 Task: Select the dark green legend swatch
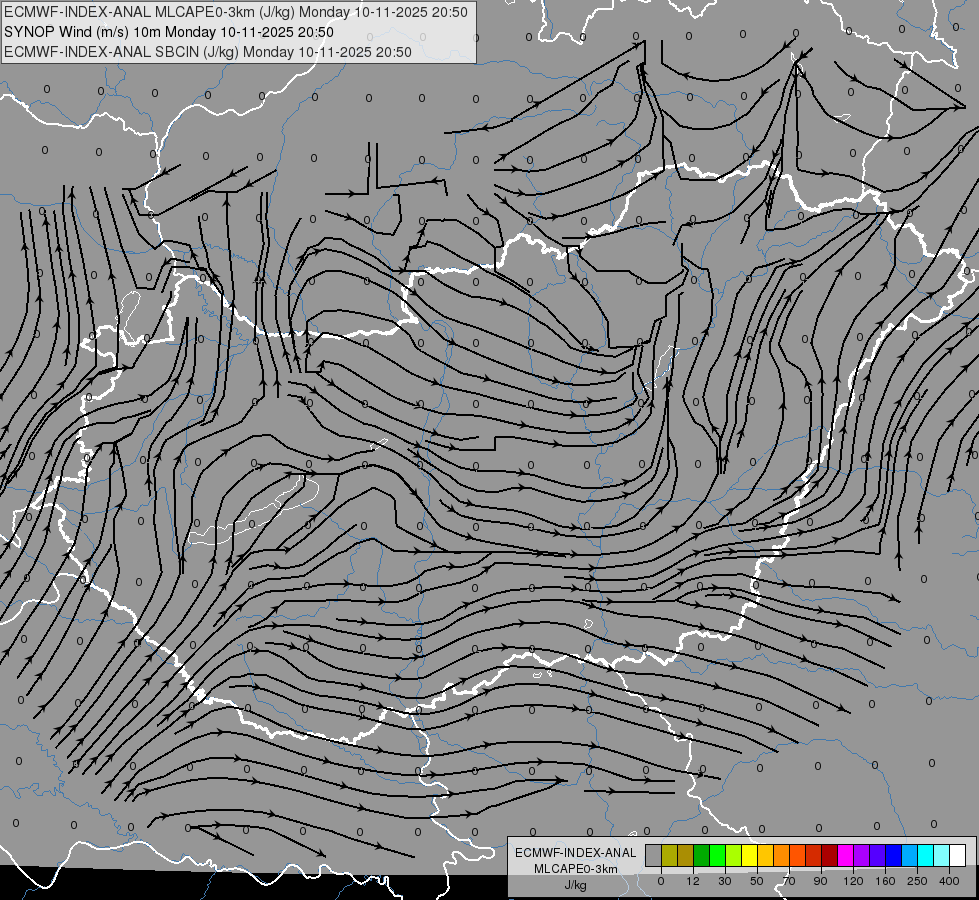(701, 855)
